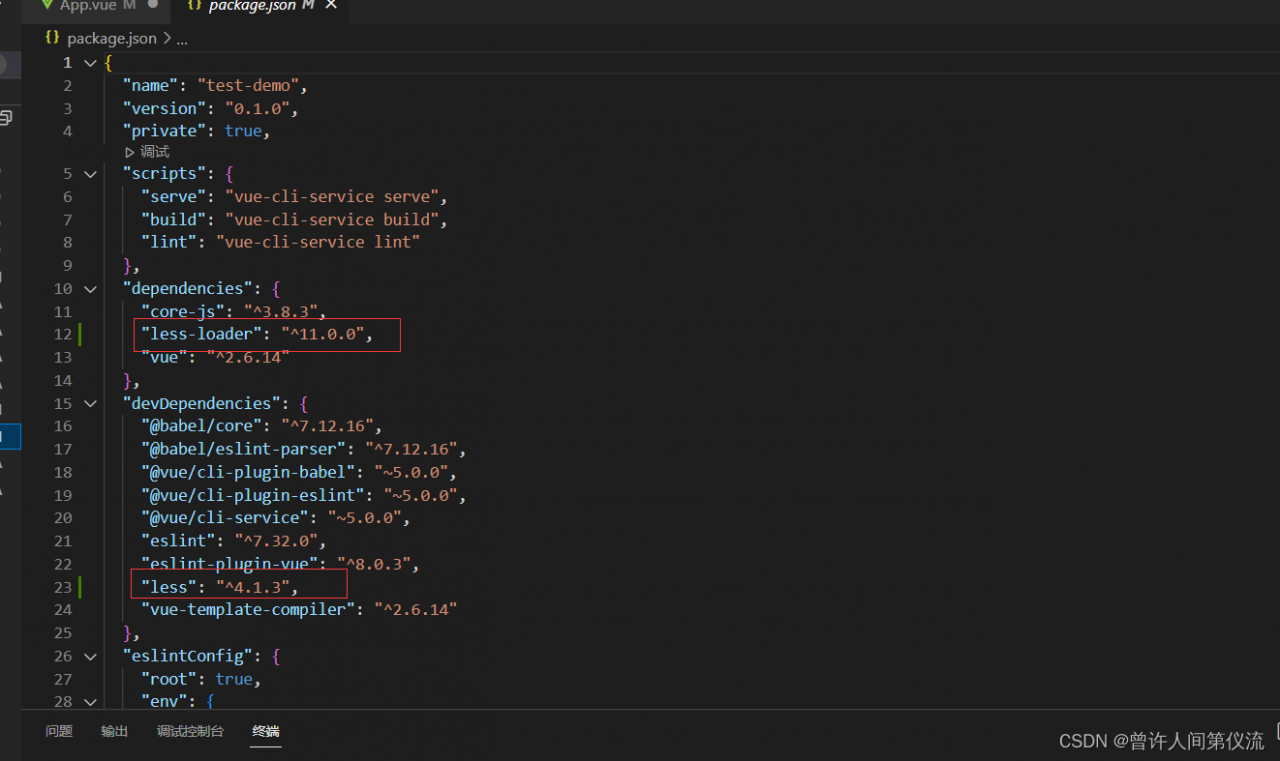Open the 问题 (Problems) panel tab
1280x761 pixels.
click(59, 732)
